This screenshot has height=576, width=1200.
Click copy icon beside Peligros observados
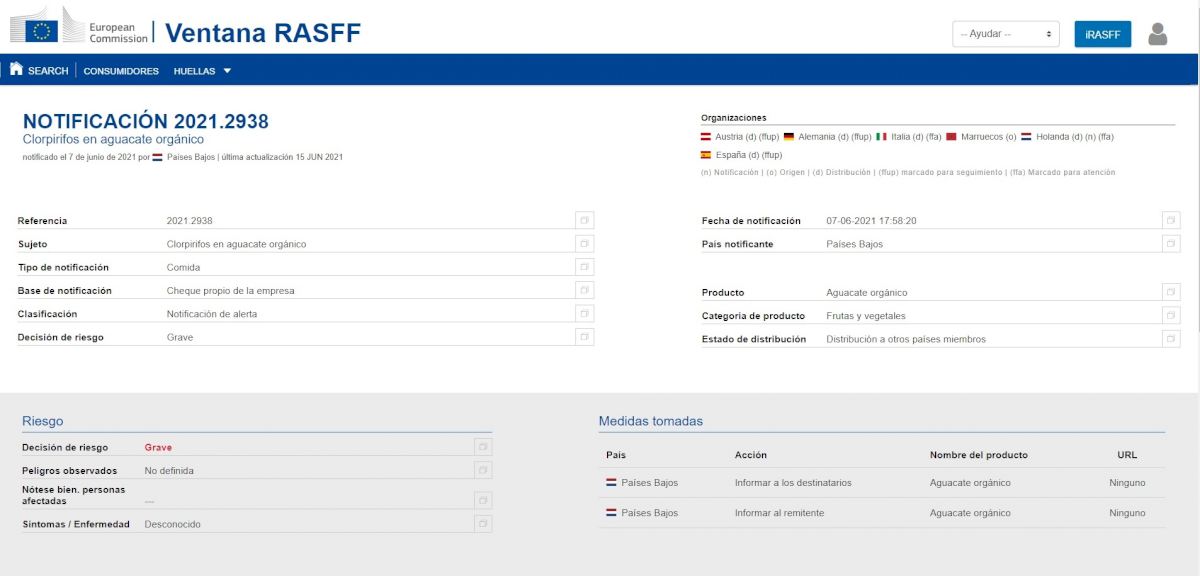point(483,470)
